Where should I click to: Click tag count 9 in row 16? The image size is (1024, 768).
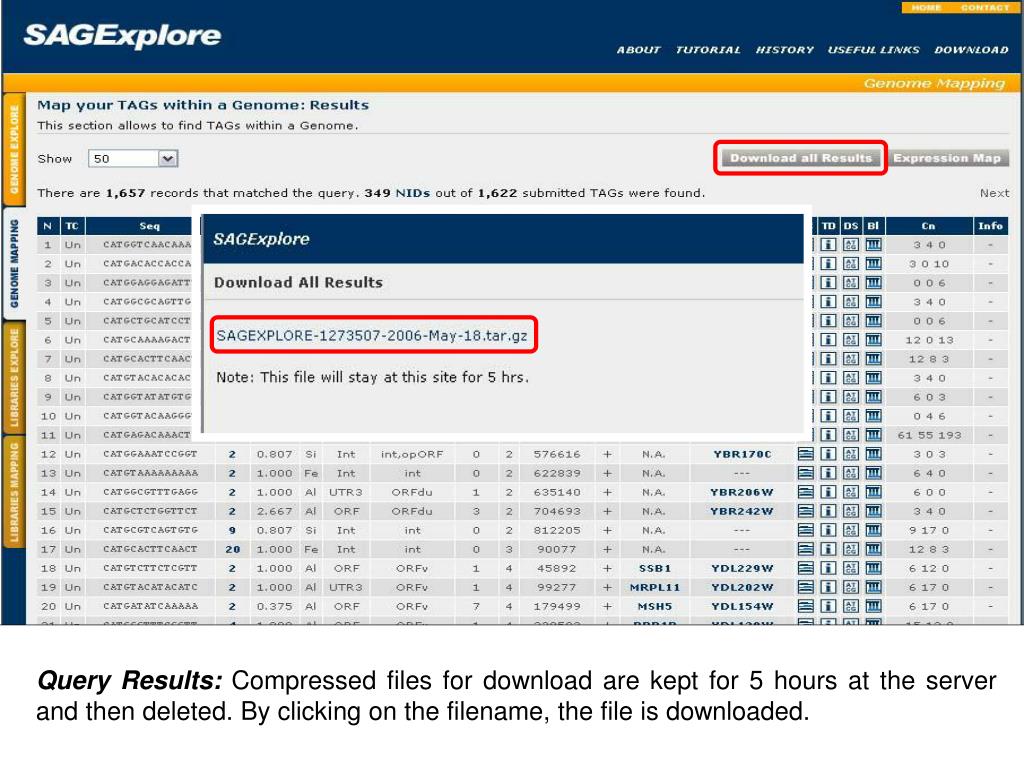[x=232, y=530]
